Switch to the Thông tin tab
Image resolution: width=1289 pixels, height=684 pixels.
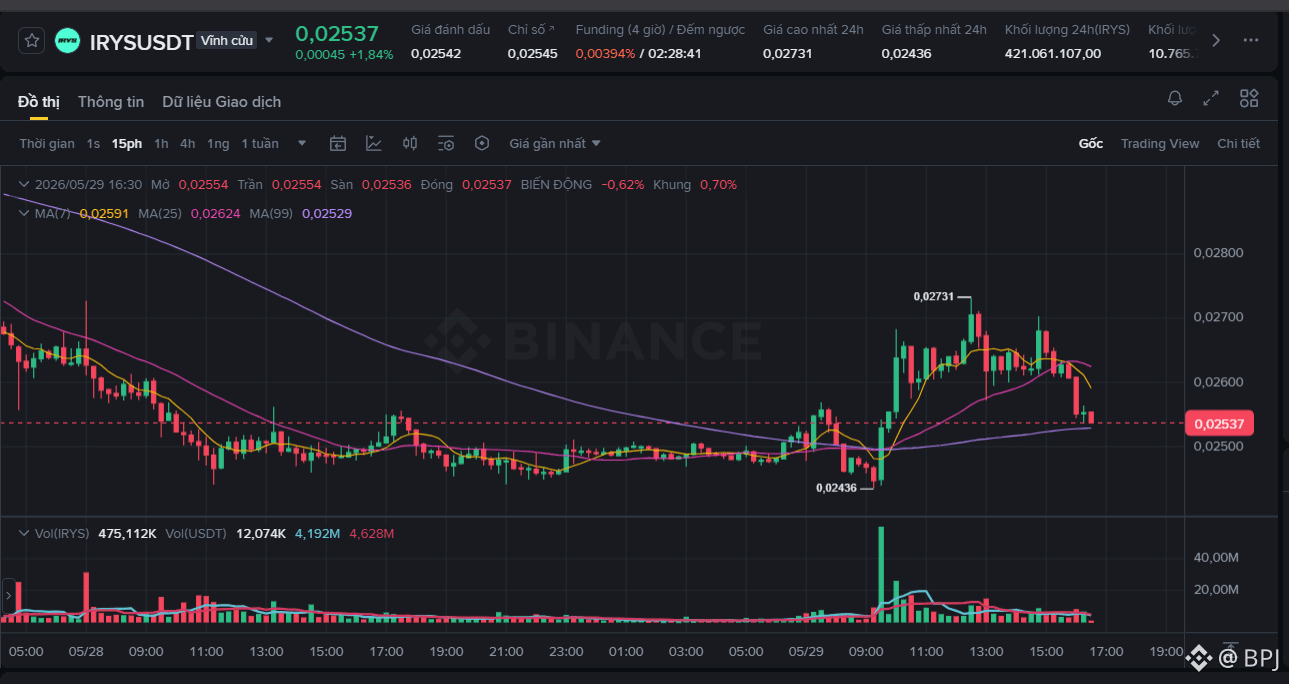pos(111,101)
